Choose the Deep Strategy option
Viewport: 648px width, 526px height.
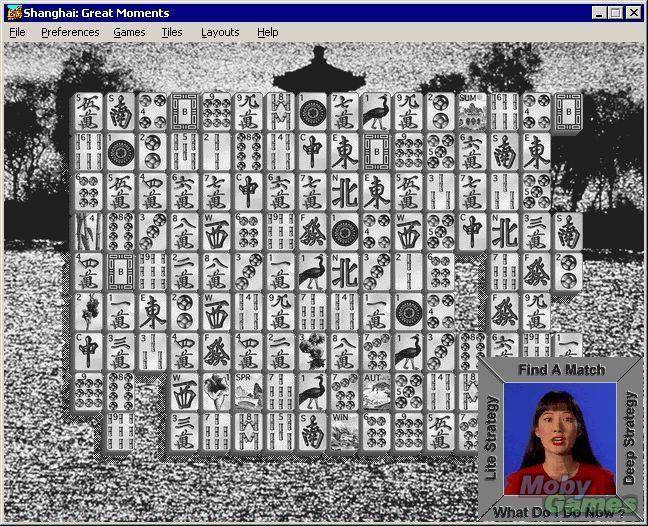coord(629,438)
